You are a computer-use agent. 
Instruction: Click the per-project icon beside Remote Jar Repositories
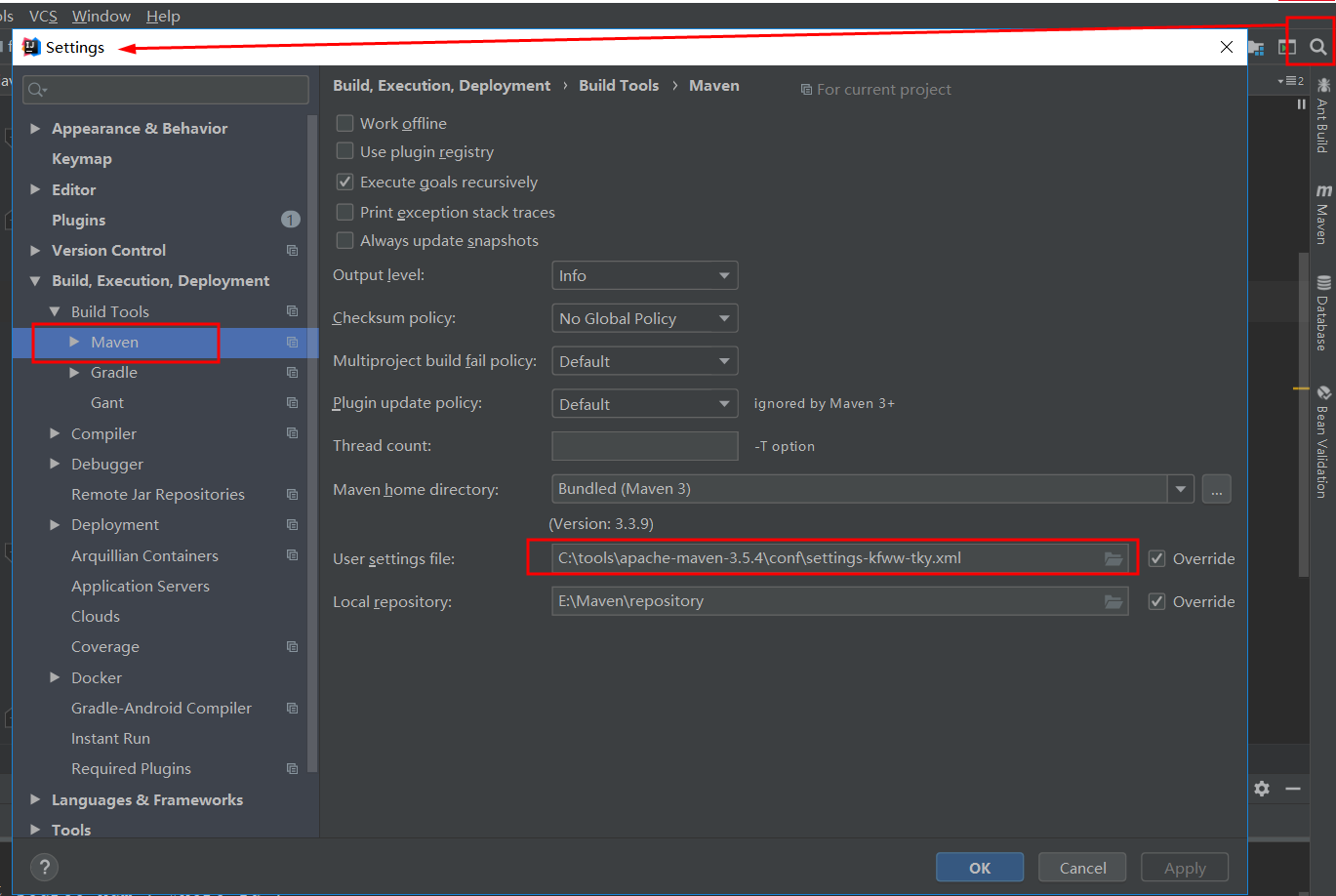pos(292,495)
